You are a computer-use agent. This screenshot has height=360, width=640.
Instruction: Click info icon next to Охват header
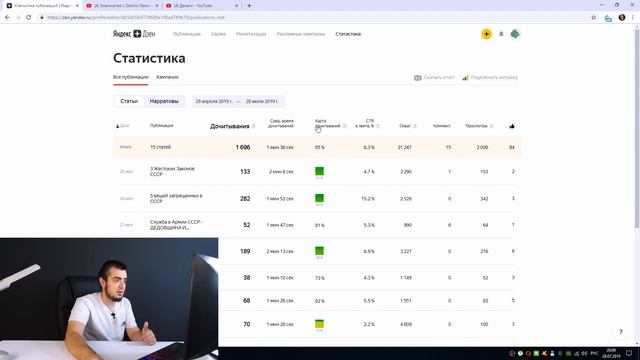pos(415,126)
